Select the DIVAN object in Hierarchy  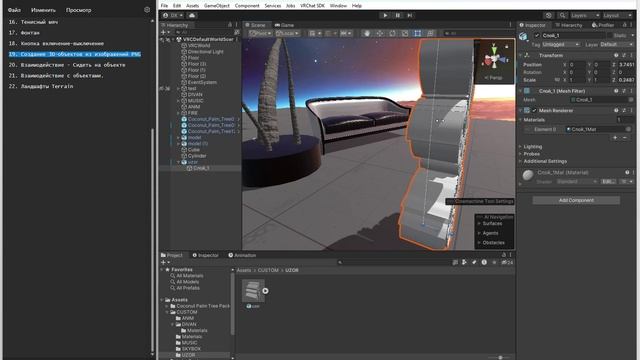pos(195,94)
